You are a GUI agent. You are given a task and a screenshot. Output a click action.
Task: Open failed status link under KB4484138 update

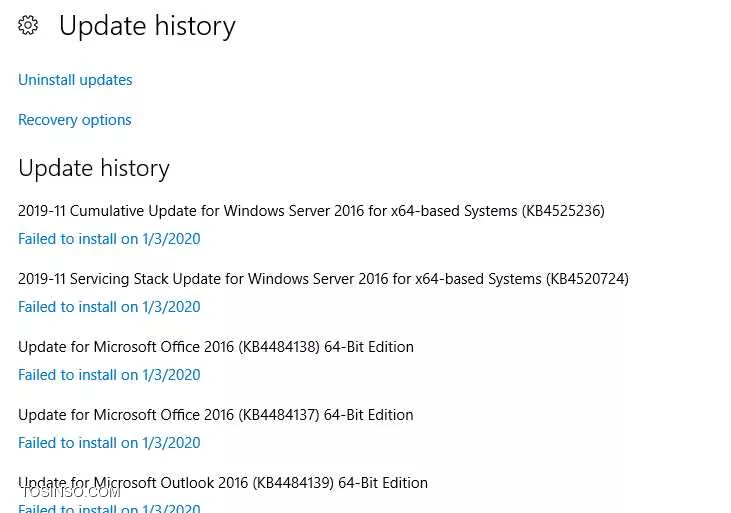(x=109, y=375)
